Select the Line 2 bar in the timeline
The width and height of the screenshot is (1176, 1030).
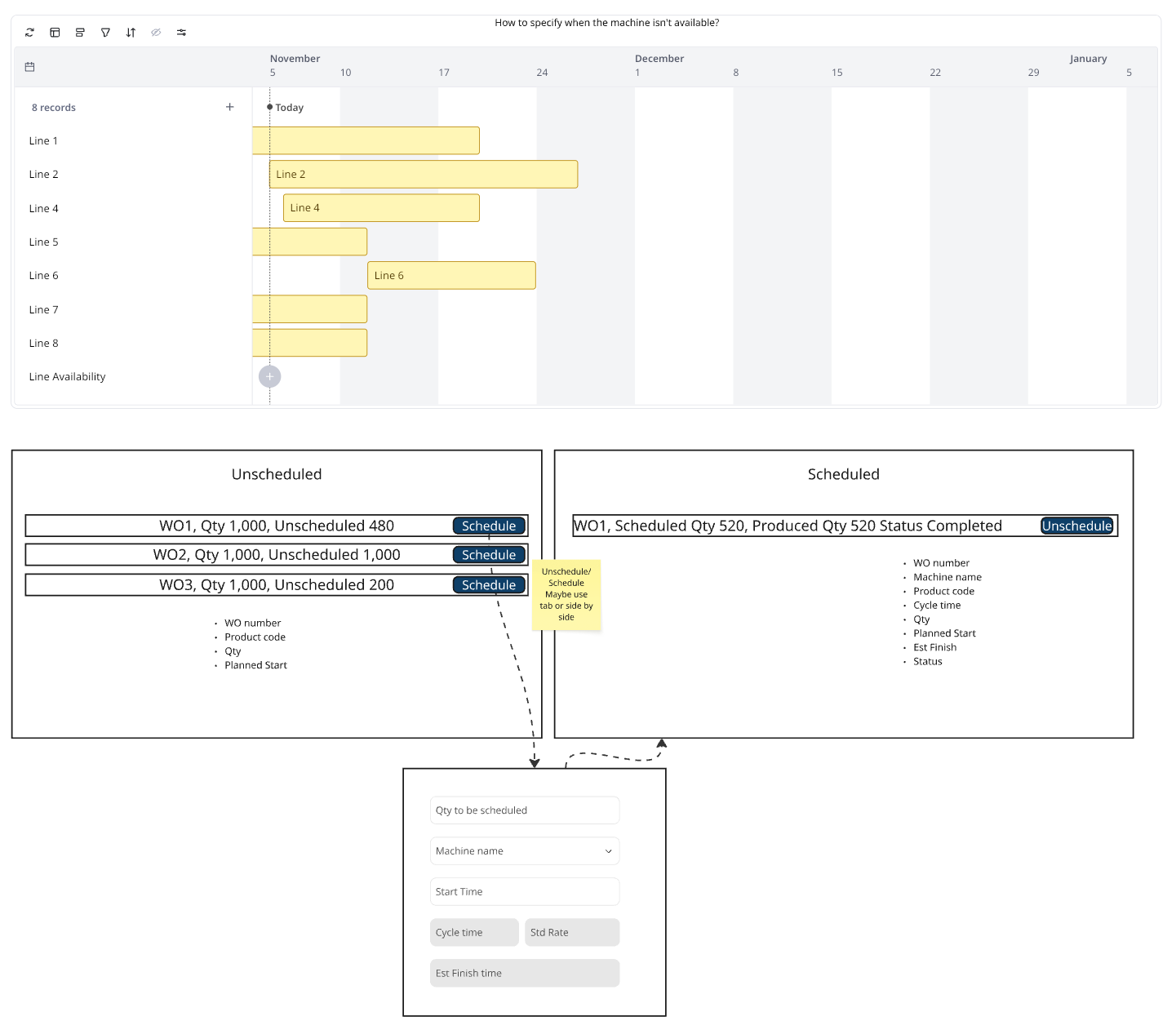tap(424, 175)
